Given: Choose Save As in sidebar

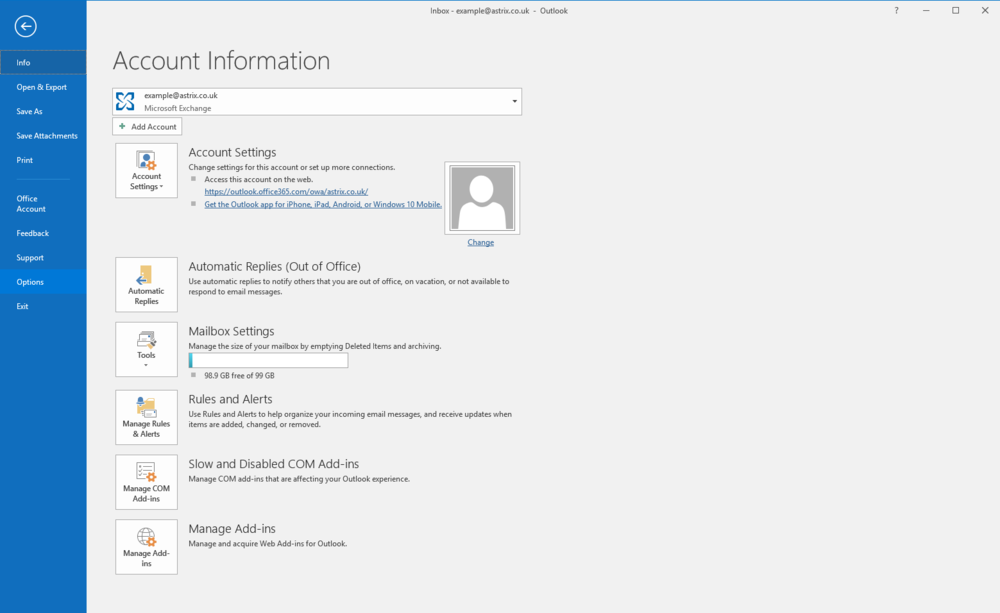Looking at the screenshot, I should pyautogui.click(x=43, y=111).
